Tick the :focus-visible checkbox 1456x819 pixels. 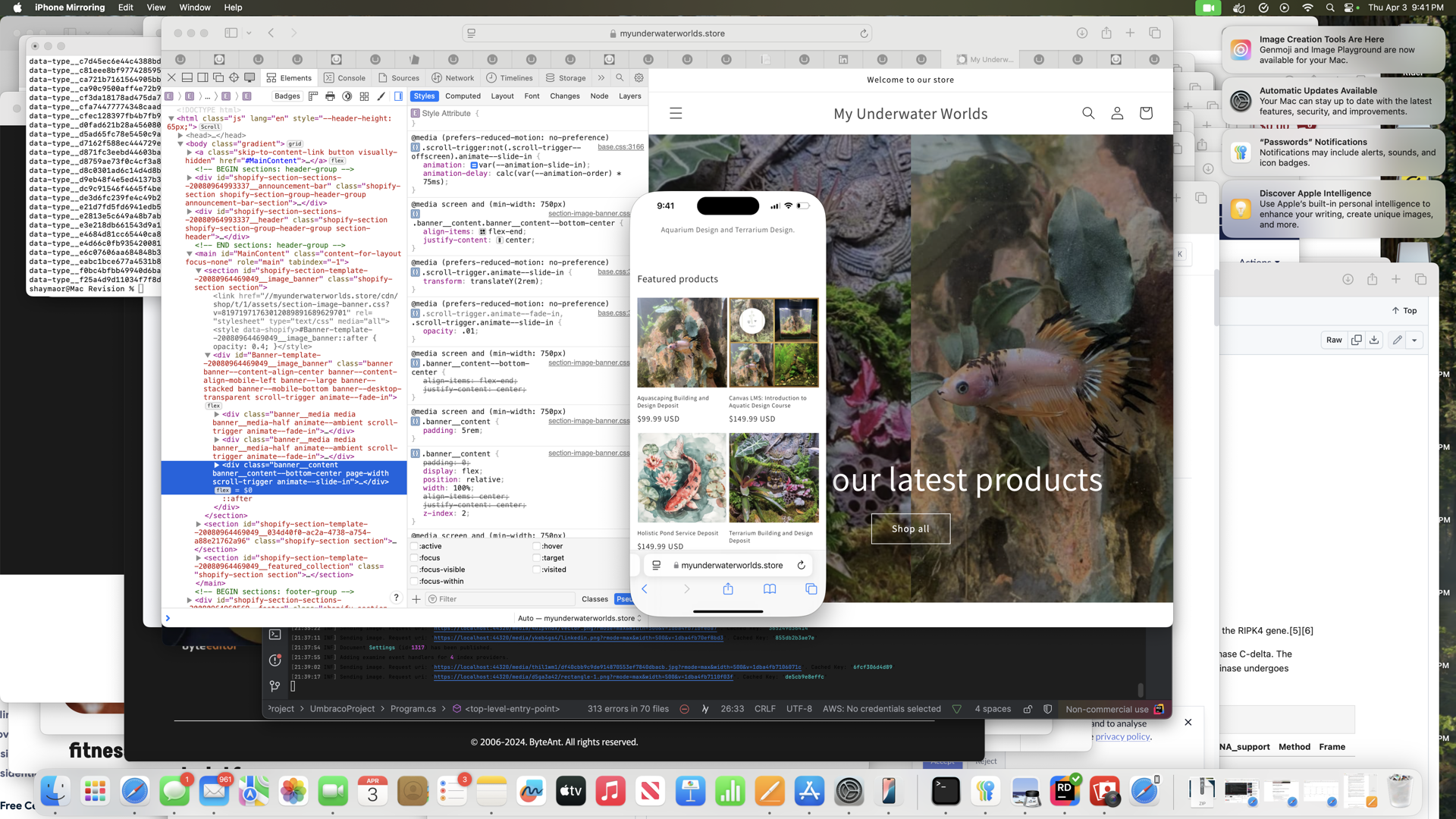click(415, 570)
